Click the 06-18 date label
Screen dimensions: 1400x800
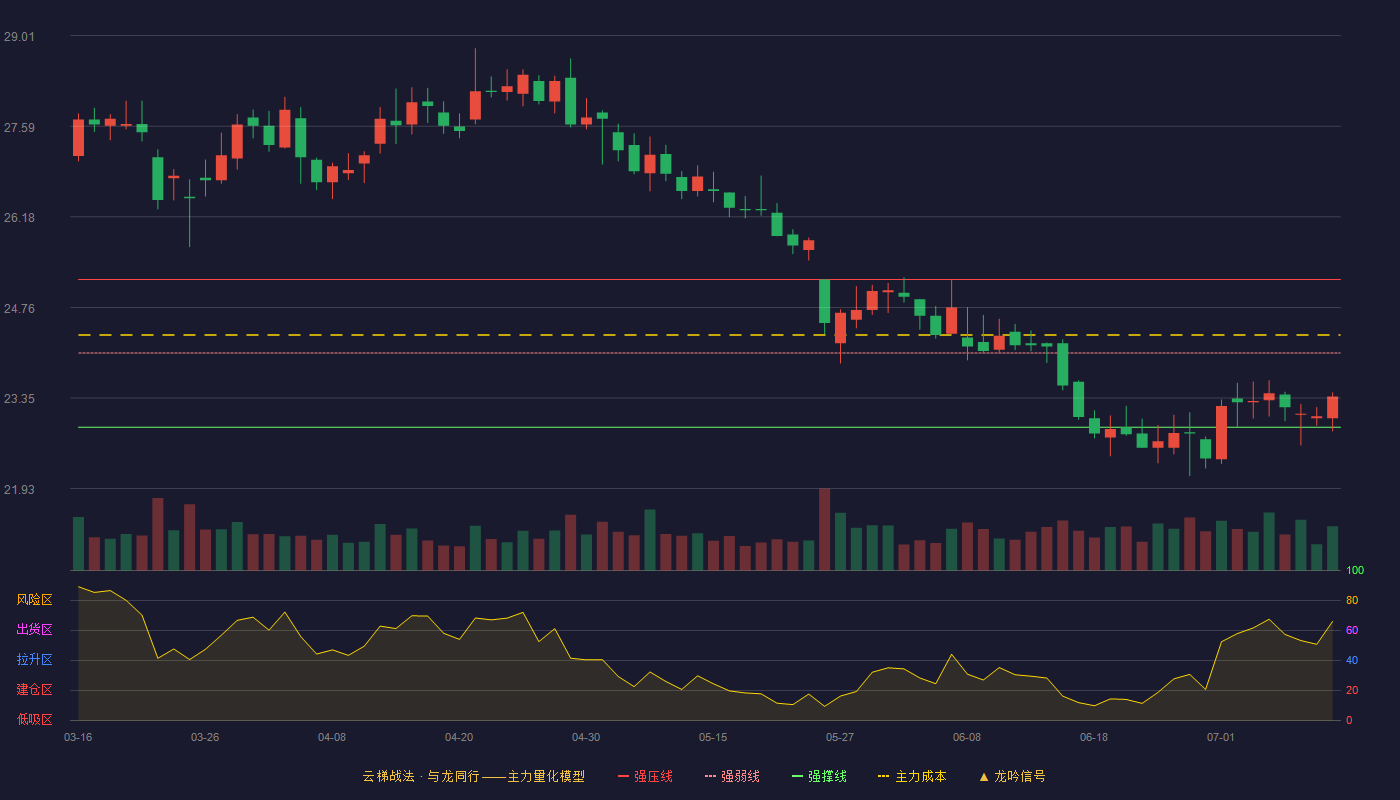(1094, 737)
